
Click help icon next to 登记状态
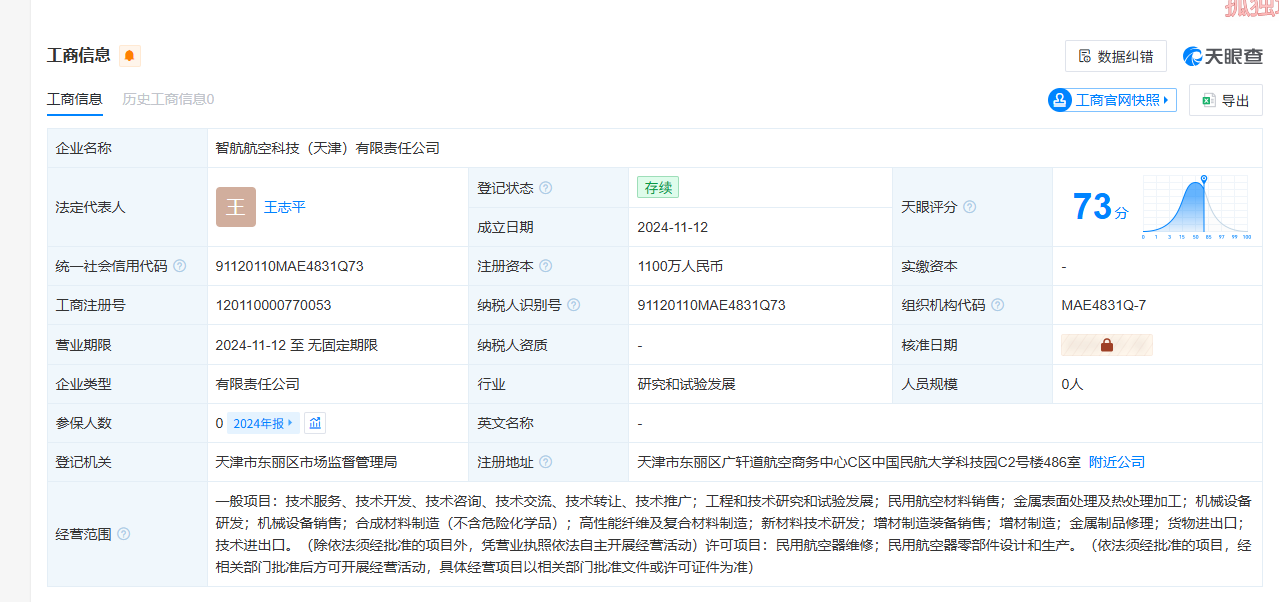click(546, 188)
